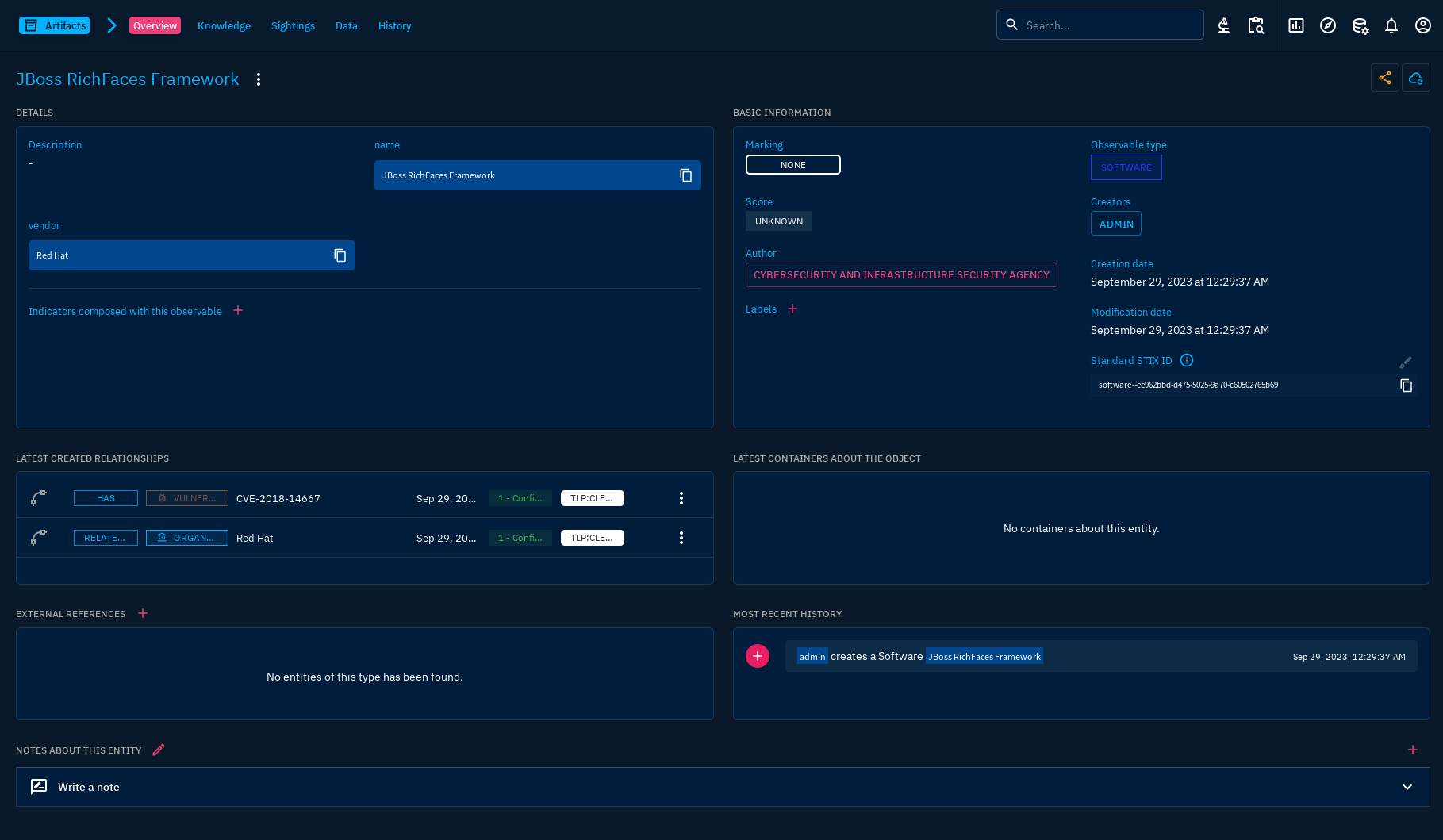The height and width of the screenshot is (840, 1443).
Task: Open the data ingestion database icon
Action: (1360, 25)
